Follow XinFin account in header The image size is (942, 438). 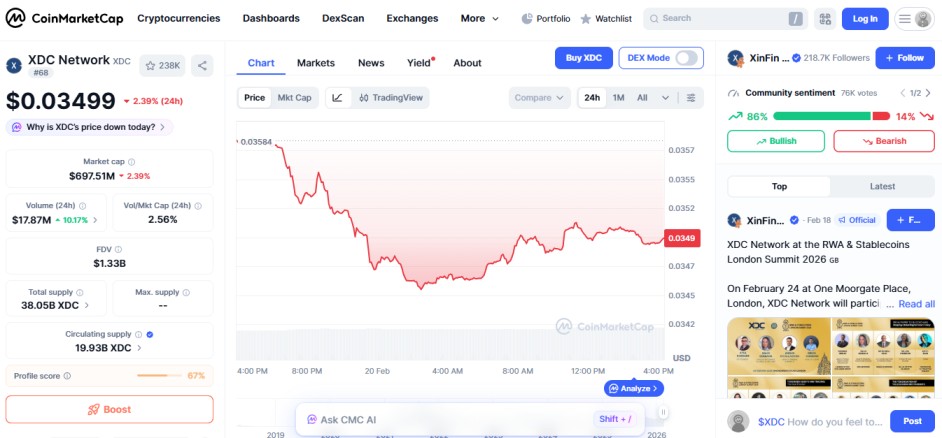click(x=905, y=58)
